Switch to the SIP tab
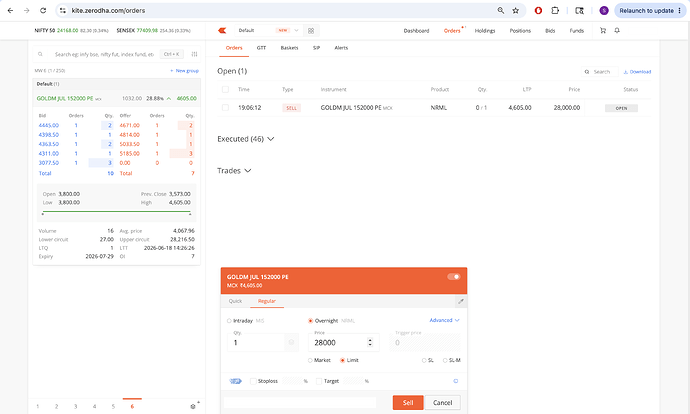The height and width of the screenshot is (414, 690). 316,48
